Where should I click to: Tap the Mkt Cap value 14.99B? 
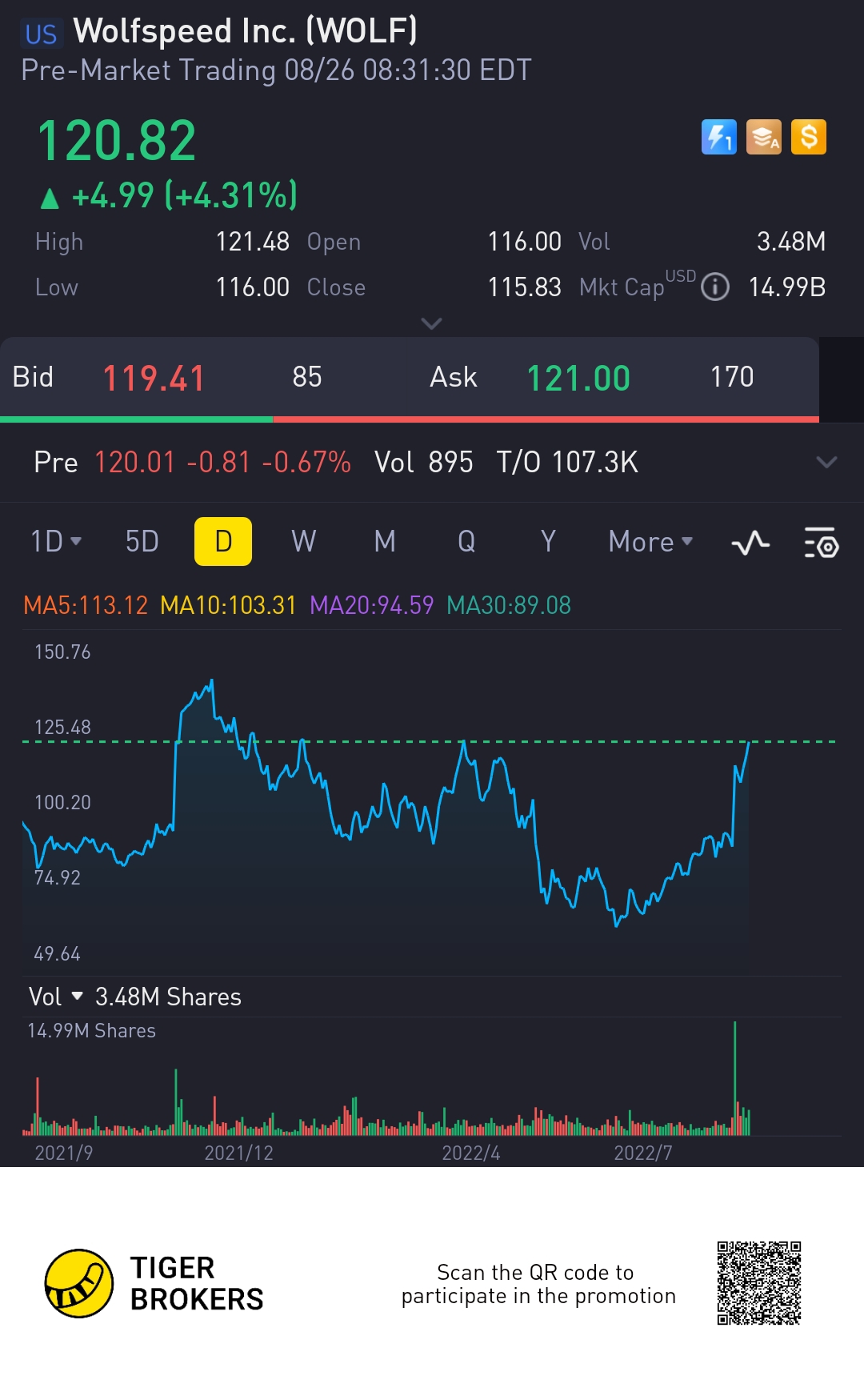click(x=787, y=287)
